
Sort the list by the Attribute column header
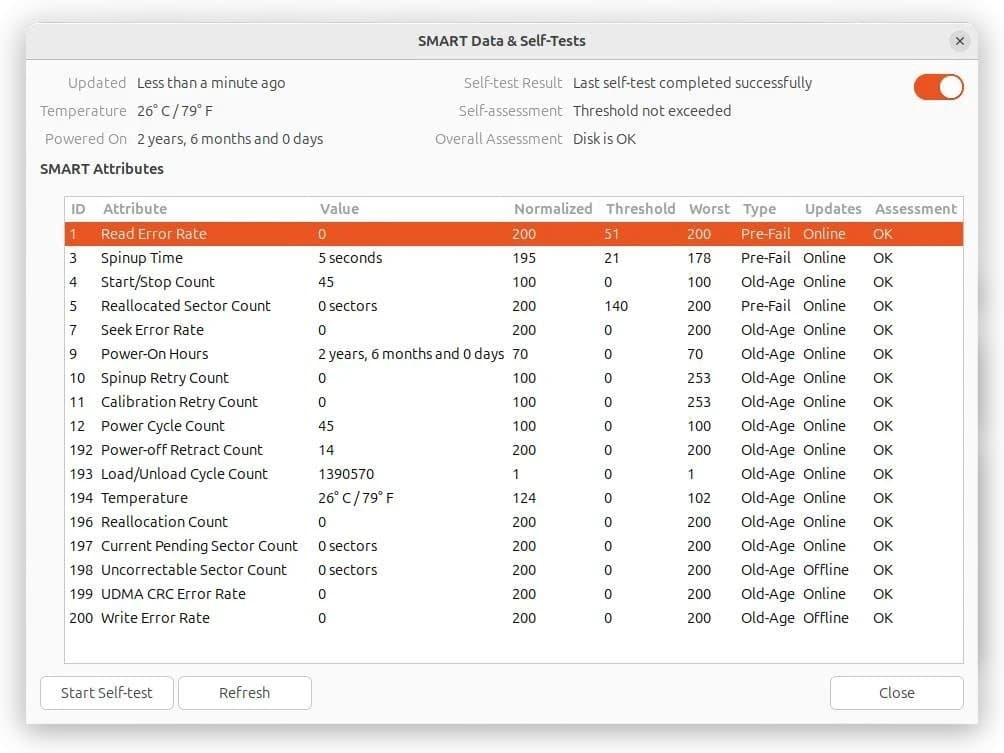point(135,208)
